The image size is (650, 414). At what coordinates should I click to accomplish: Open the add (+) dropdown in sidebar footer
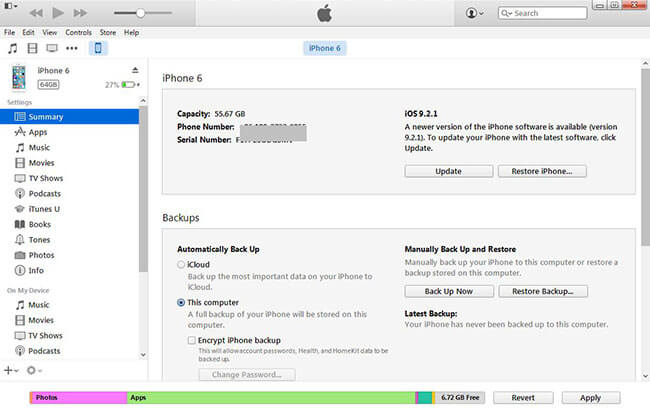11,370
